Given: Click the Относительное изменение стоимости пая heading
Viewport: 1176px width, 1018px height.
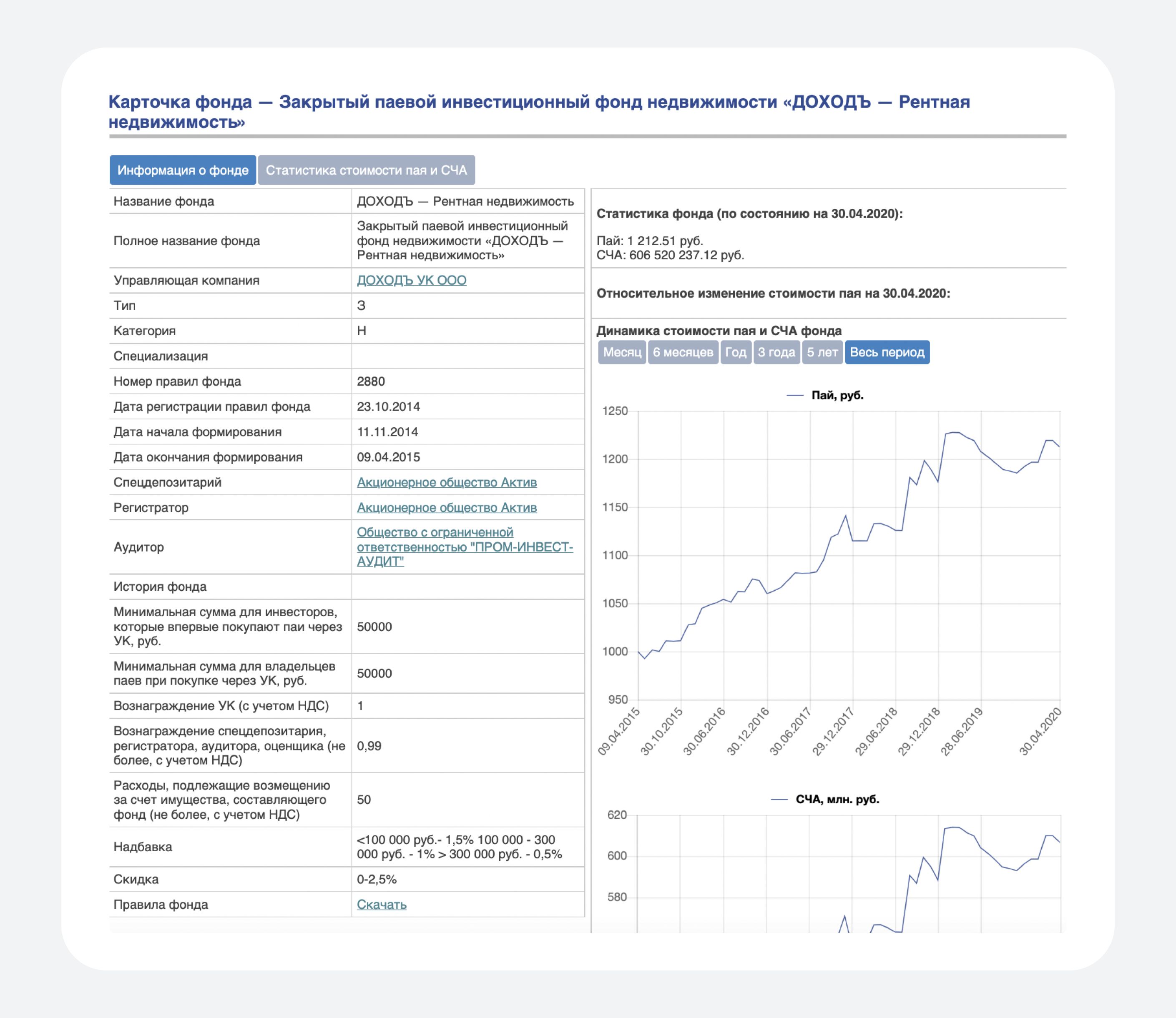Looking at the screenshot, I should (x=773, y=293).
